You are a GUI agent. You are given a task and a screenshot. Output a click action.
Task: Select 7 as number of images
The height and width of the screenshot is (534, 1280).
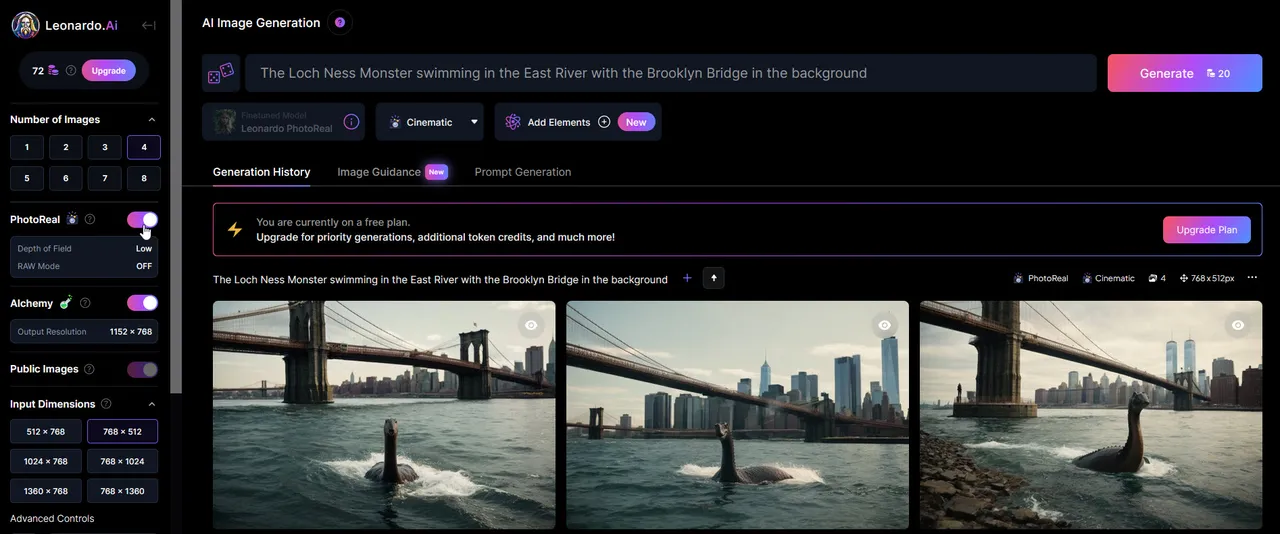[105, 178]
